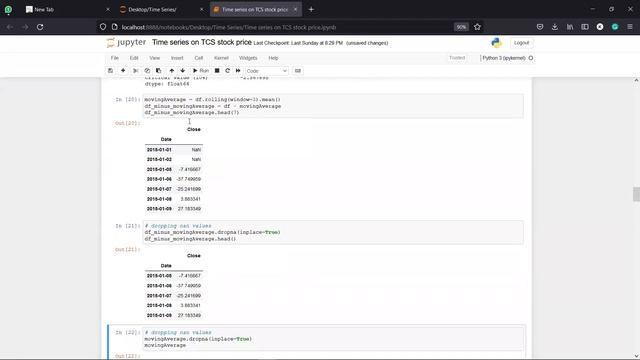The image size is (640, 360).
Task: Open the View menu
Action: click(x=155, y=58)
